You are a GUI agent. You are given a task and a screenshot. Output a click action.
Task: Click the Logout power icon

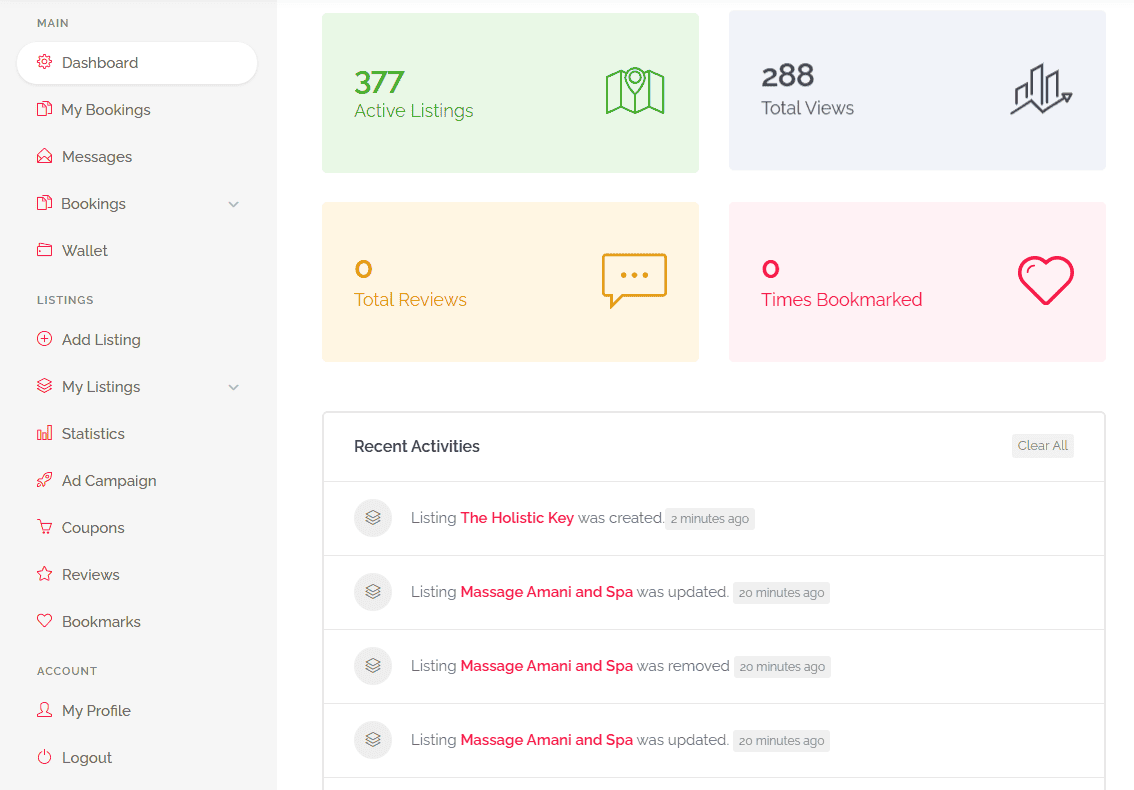44,757
